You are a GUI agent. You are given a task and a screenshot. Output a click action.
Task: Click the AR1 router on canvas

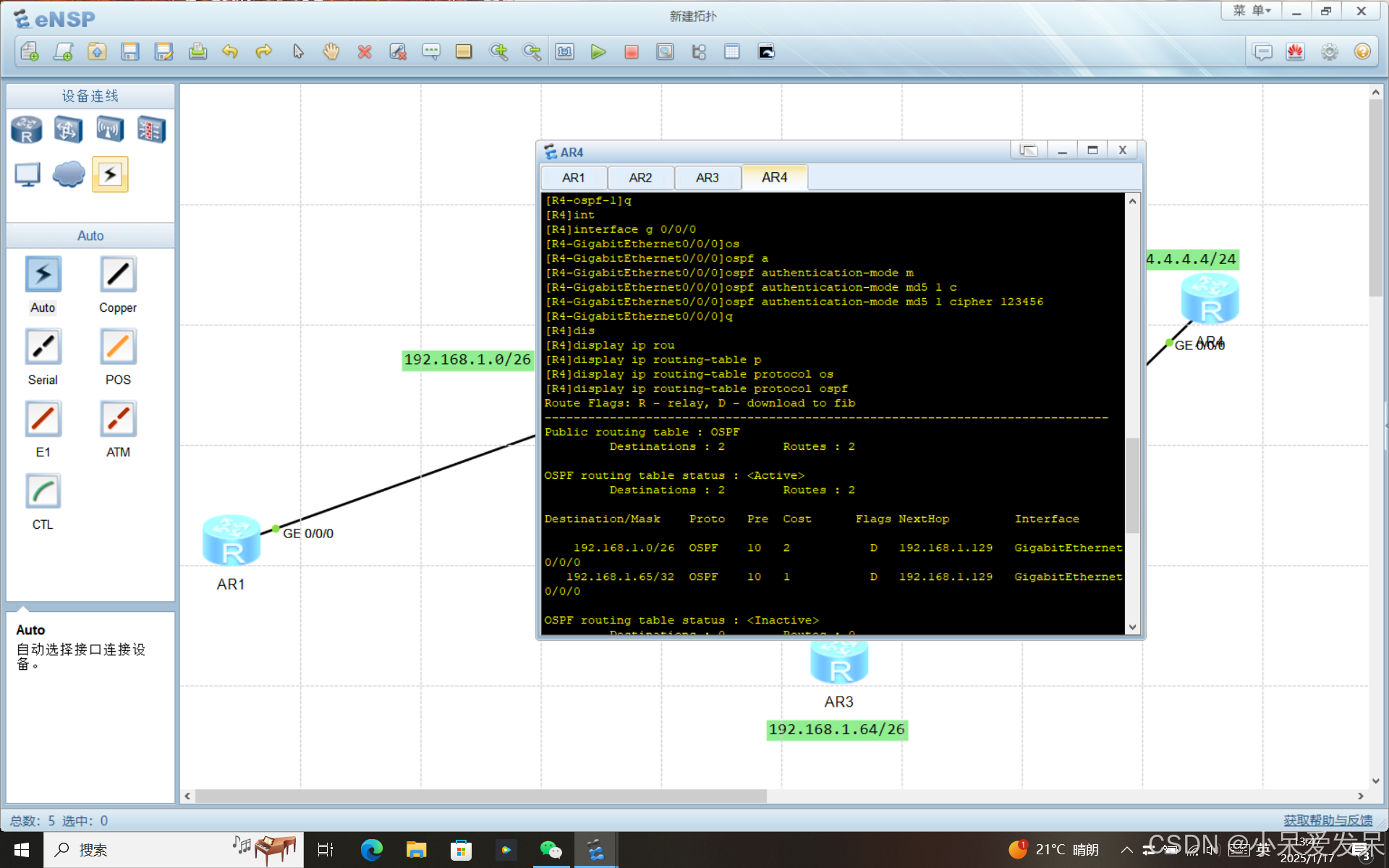(x=231, y=540)
